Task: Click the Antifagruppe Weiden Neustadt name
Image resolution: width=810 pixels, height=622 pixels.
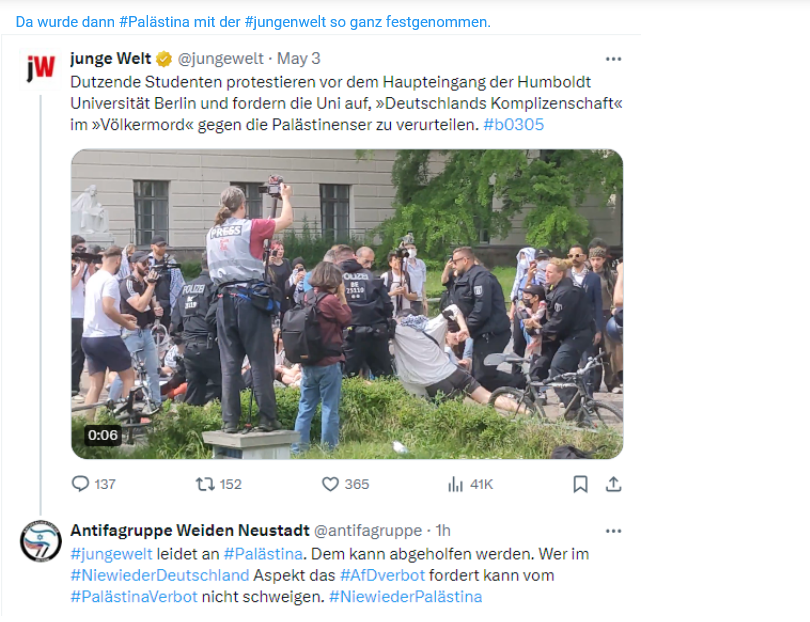Action: (190, 531)
